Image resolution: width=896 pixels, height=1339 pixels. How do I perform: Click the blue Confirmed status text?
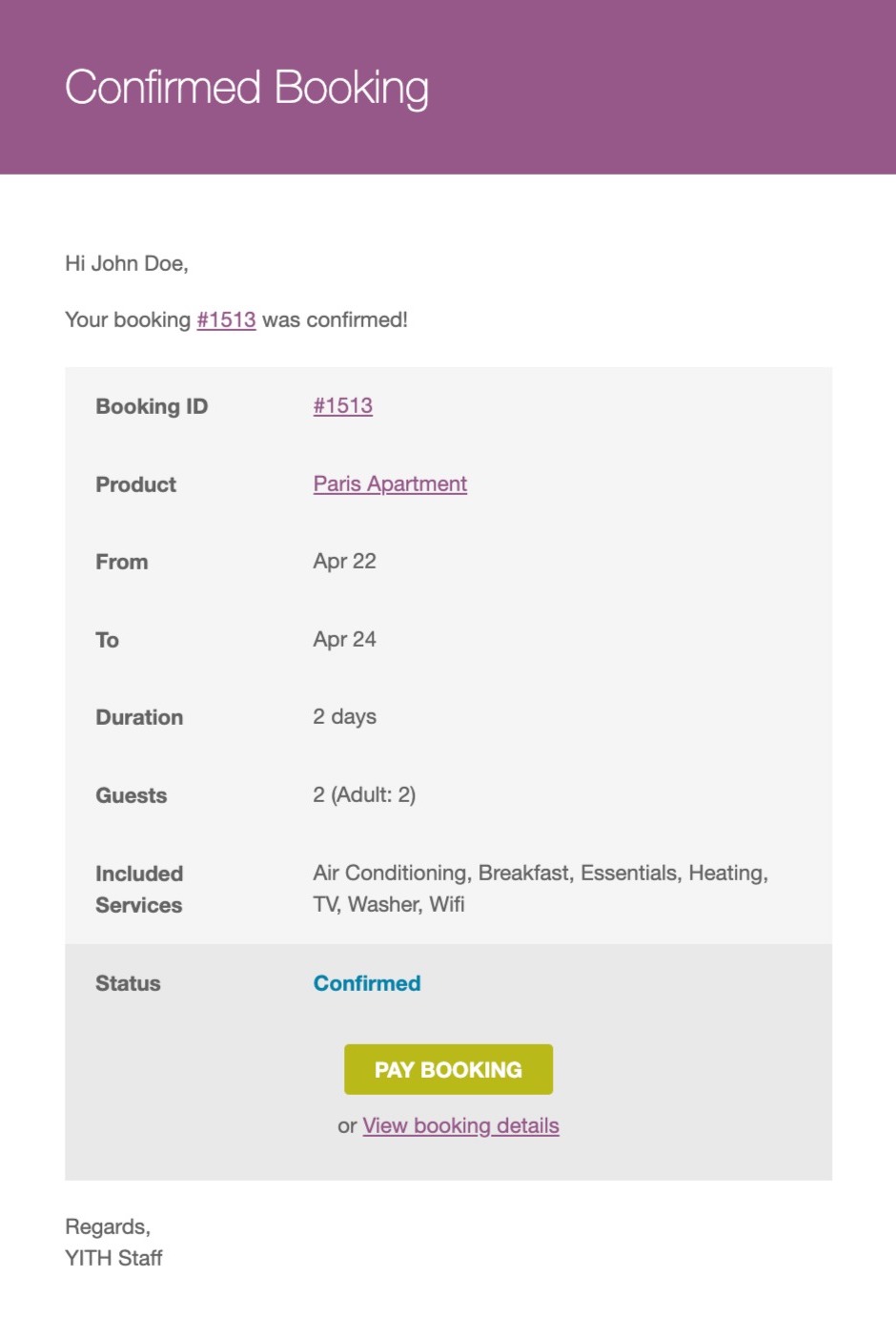click(367, 983)
